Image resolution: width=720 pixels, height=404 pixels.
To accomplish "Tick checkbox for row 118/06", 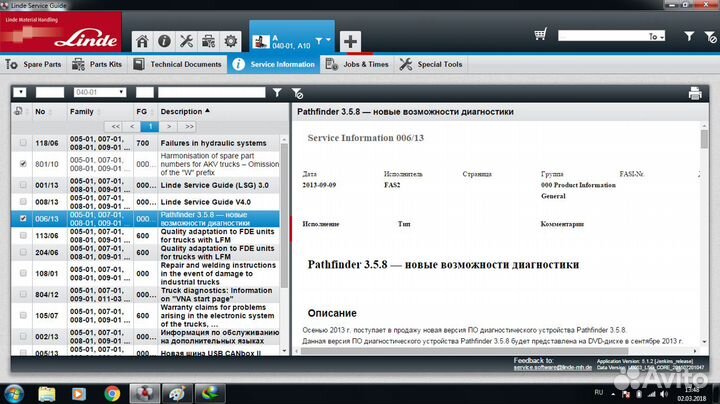I will click(x=23, y=143).
